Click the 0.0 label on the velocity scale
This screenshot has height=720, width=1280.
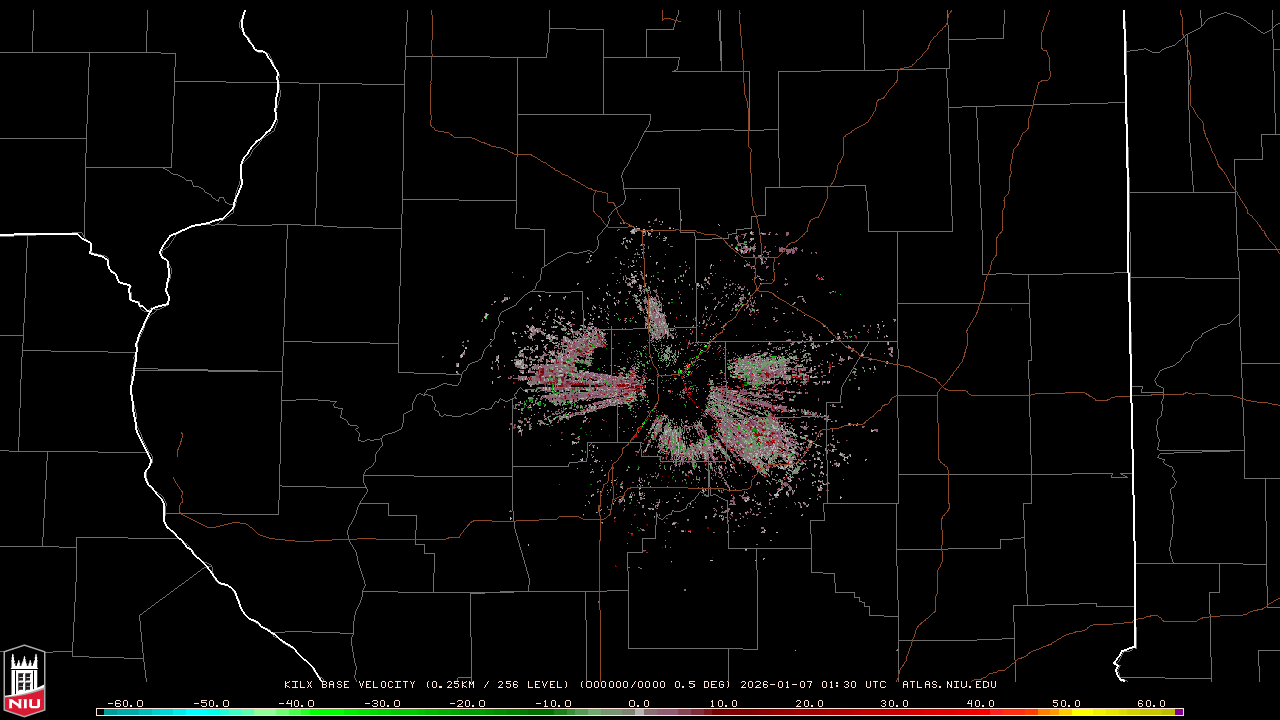coord(639,703)
